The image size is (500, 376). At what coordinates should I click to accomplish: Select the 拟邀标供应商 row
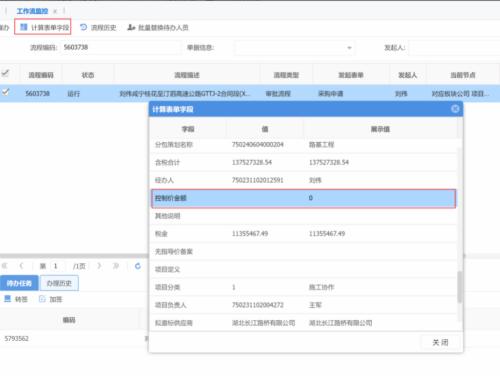[x=303, y=323]
